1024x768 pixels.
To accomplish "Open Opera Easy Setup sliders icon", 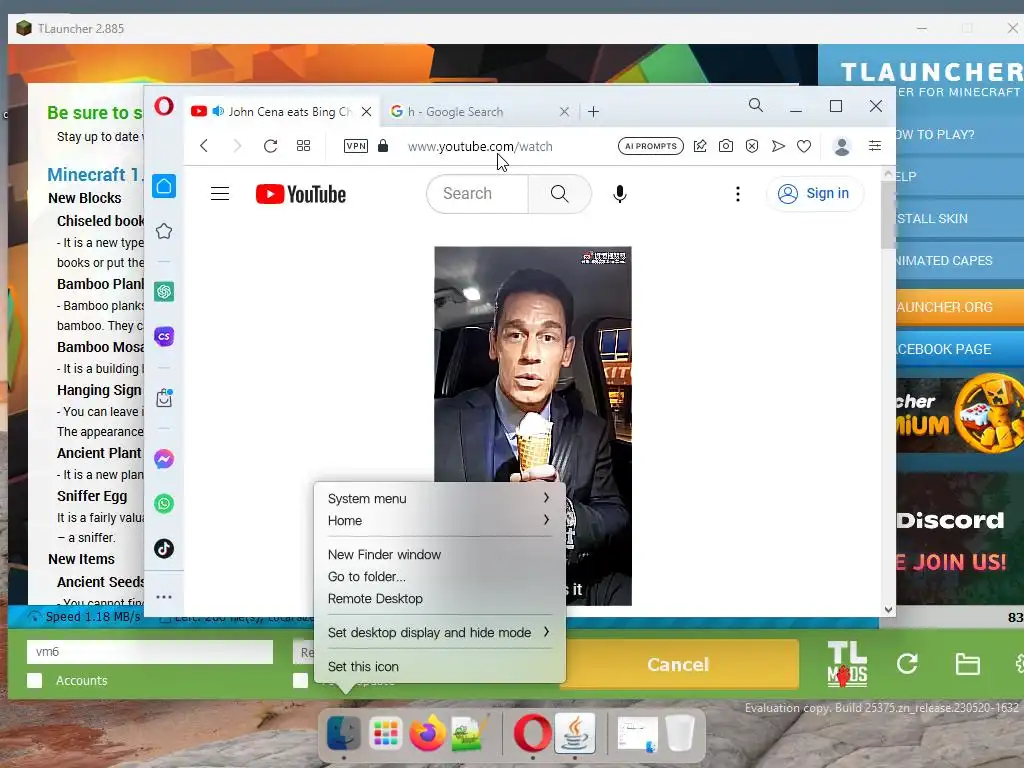I will [875, 146].
